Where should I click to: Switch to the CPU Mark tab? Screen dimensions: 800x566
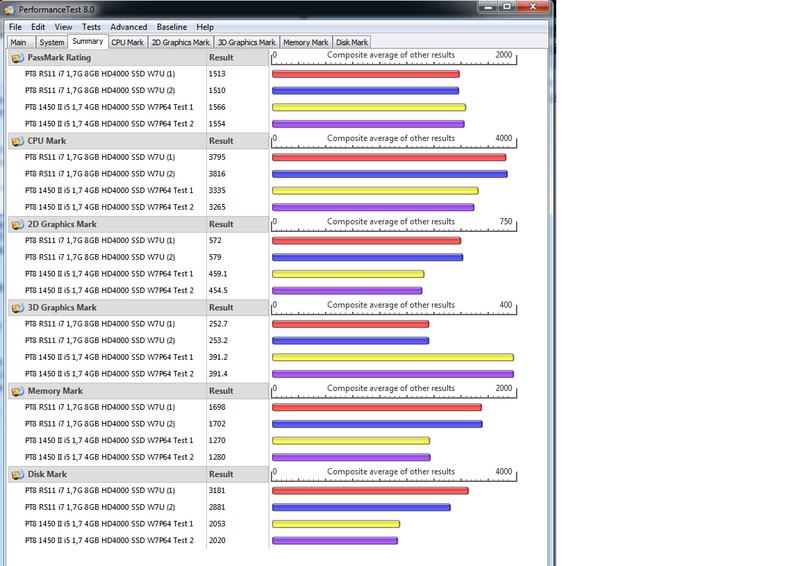[128, 42]
